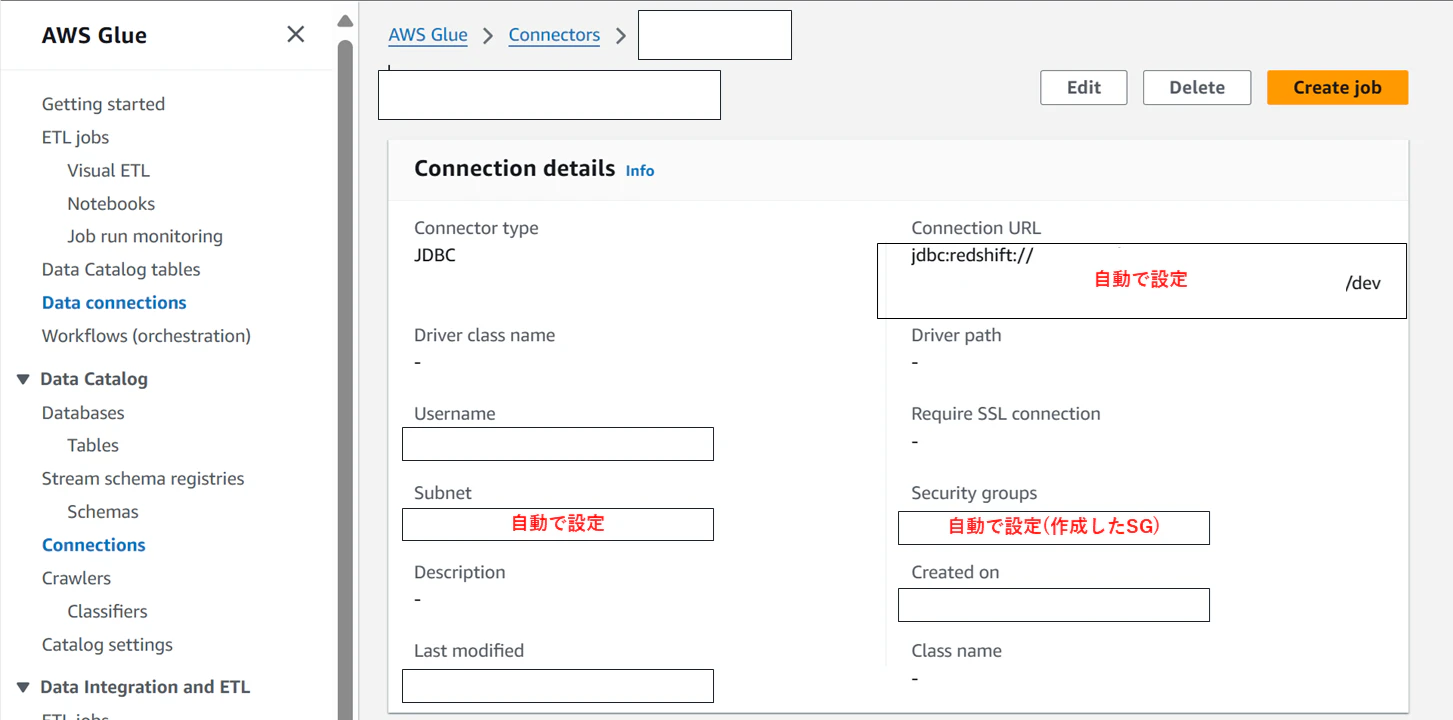Click the sidebar vertical scrollbar thumb
1453x720 pixels.
(345, 380)
